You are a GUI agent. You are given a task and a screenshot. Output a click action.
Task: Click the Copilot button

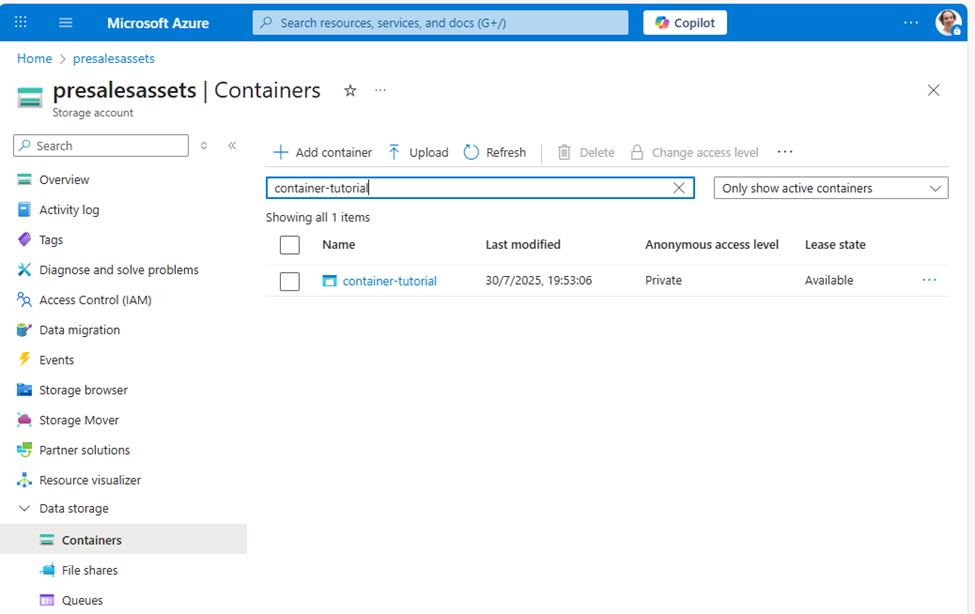point(685,22)
